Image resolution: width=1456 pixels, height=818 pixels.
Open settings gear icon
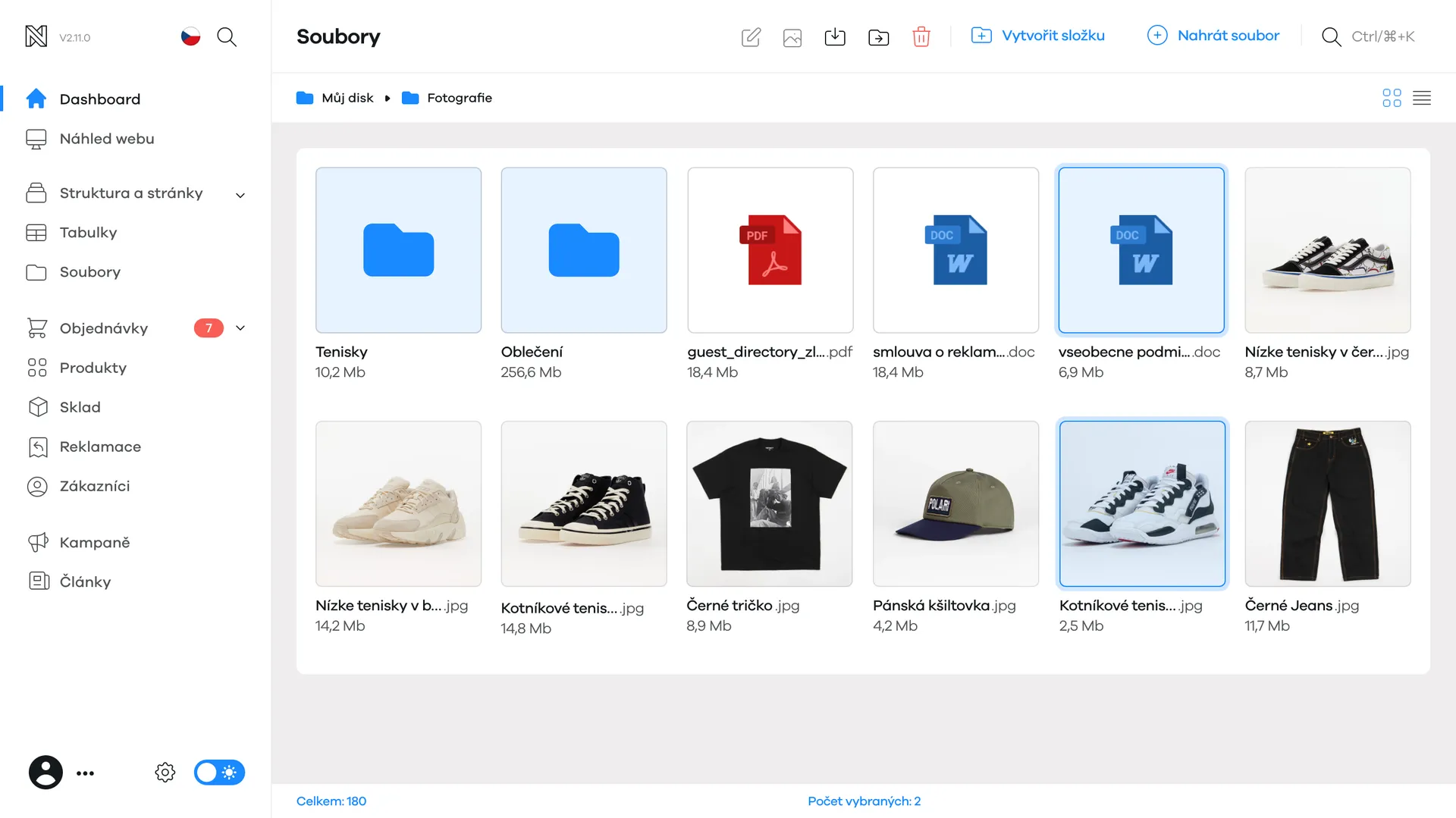pyautogui.click(x=165, y=773)
